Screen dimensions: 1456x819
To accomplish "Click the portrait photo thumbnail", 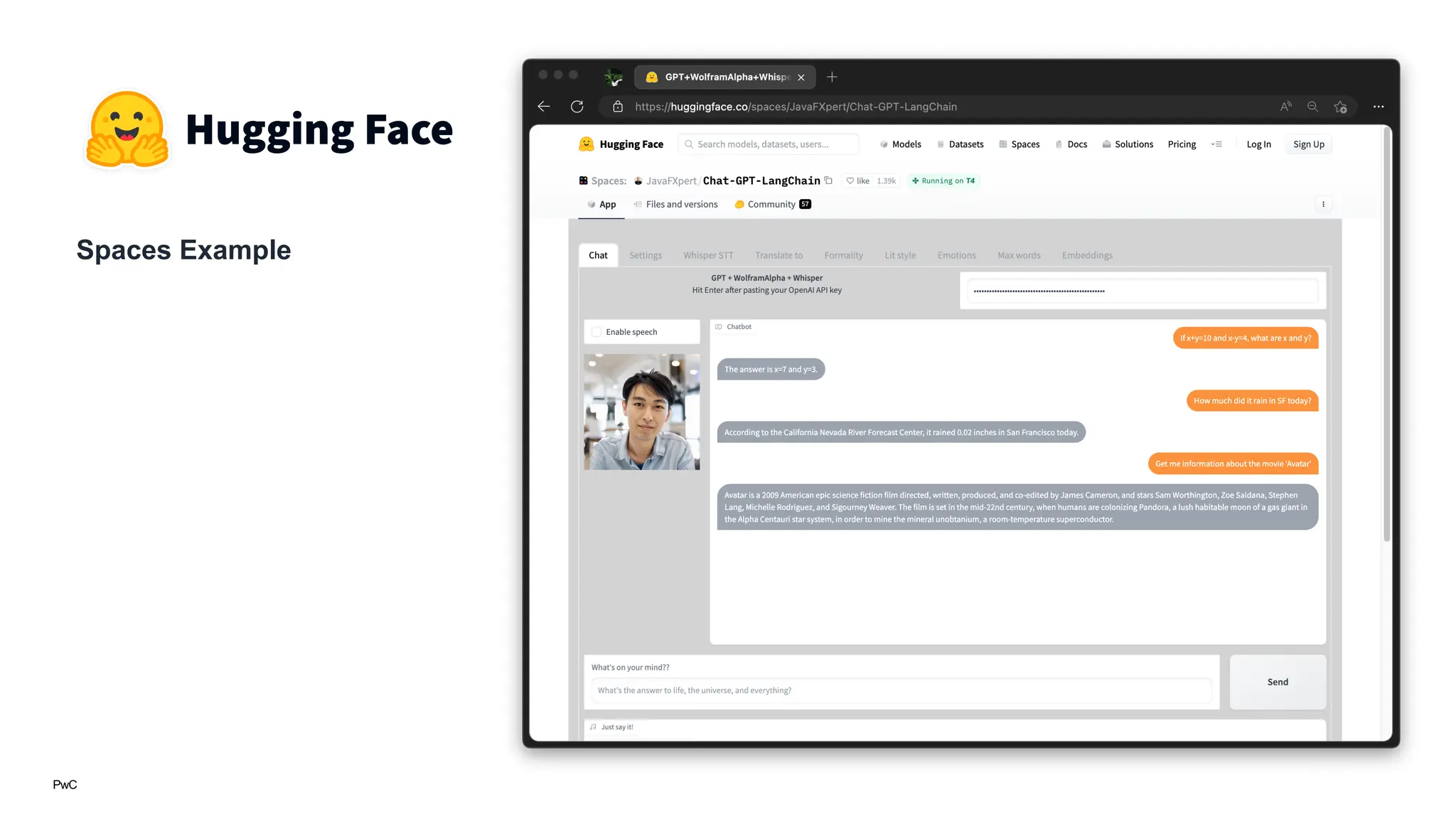I will click(x=641, y=412).
